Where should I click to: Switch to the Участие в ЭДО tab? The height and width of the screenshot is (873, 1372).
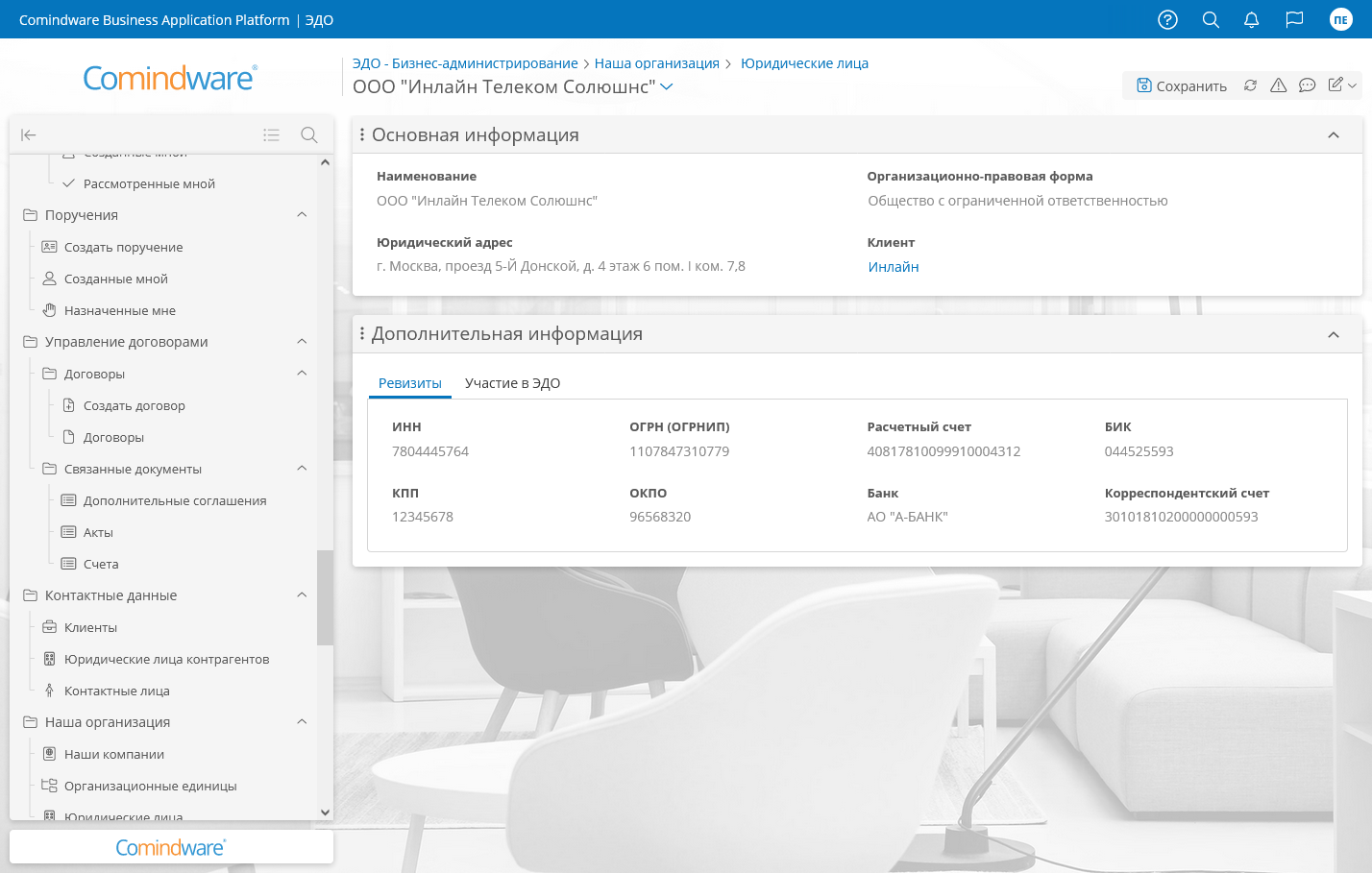(x=512, y=383)
